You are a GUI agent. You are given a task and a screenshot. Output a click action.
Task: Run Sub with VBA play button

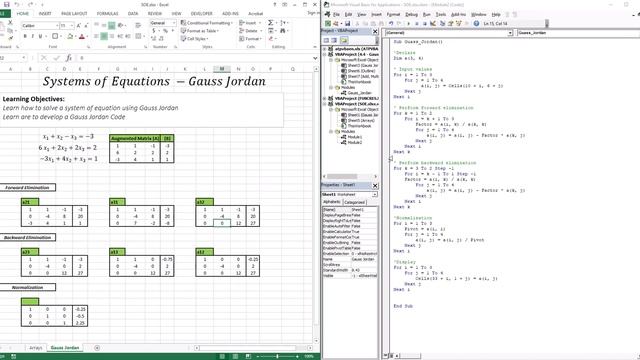[409, 24]
